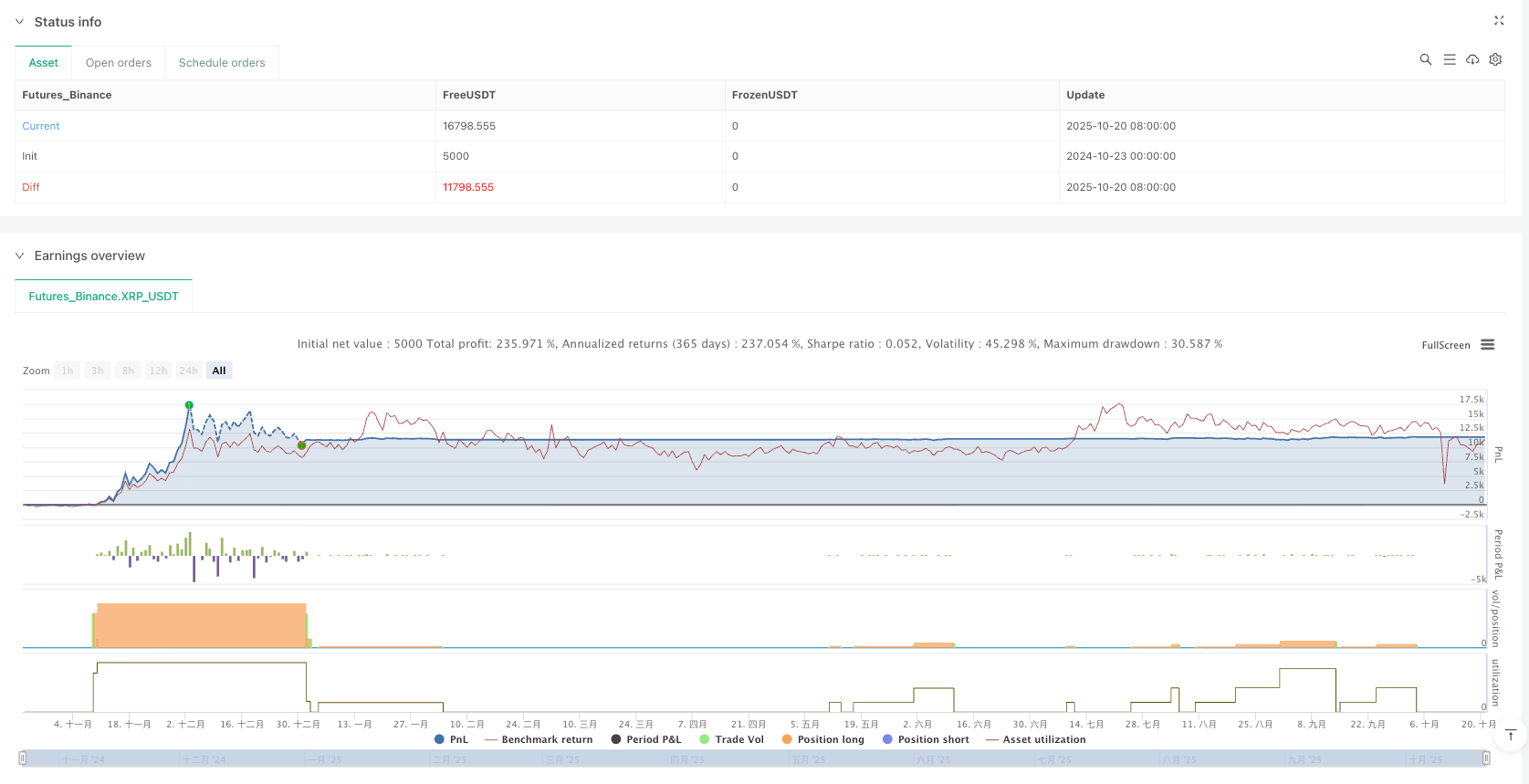Collapse the Earnings overview section
The width and height of the screenshot is (1529, 784).
point(19,256)
